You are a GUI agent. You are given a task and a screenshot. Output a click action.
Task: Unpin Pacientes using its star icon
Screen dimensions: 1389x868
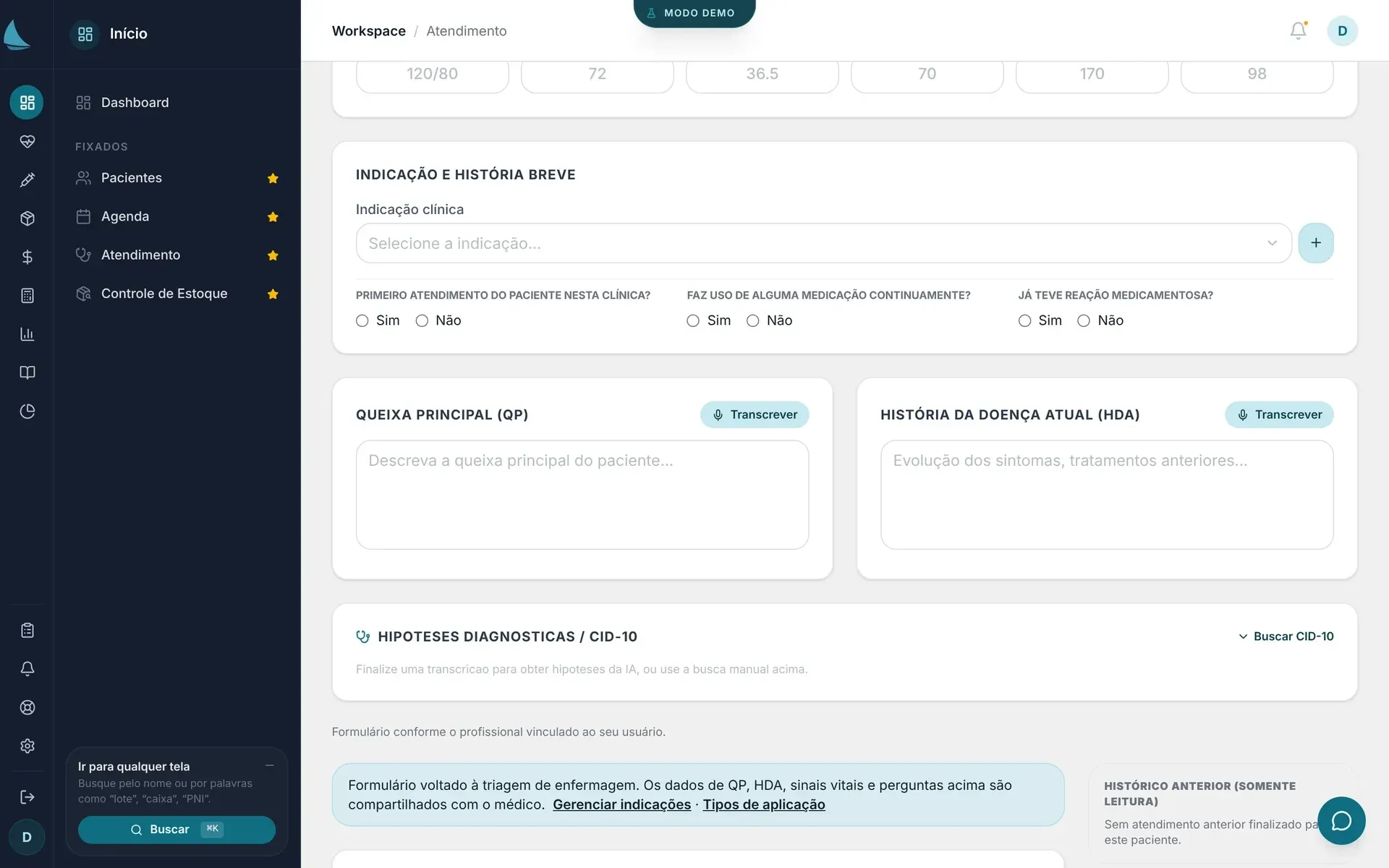pyautogui.click(x=273, y=178)
